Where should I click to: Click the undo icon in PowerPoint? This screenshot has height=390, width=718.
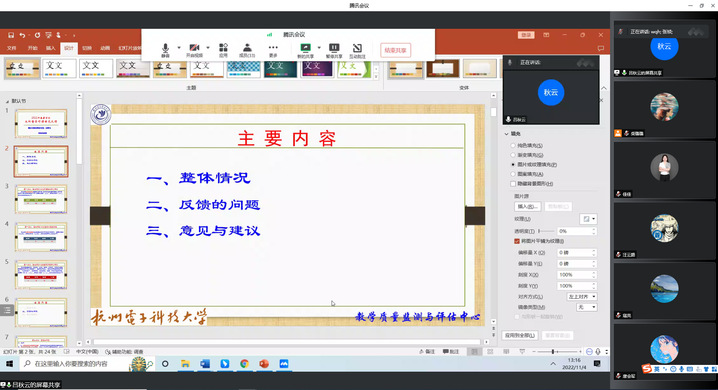[22, 35]
